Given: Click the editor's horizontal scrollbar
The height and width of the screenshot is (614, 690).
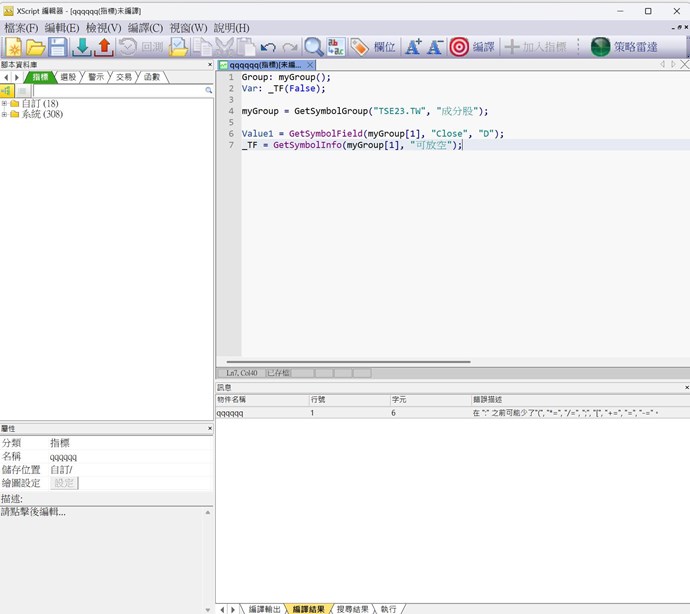Looking at the screenshot, I should 349,362.
